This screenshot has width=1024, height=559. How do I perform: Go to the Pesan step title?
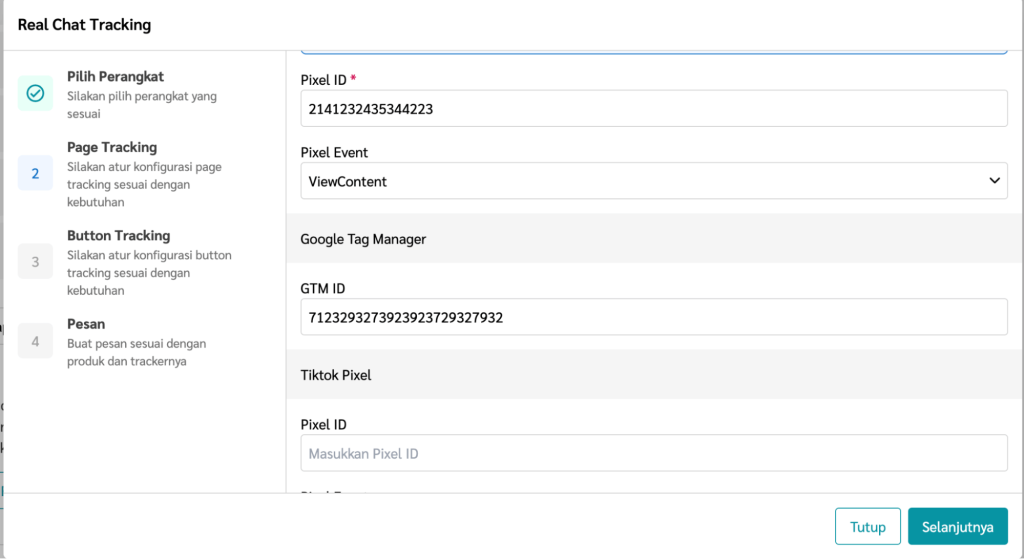(x=86, y=324)
